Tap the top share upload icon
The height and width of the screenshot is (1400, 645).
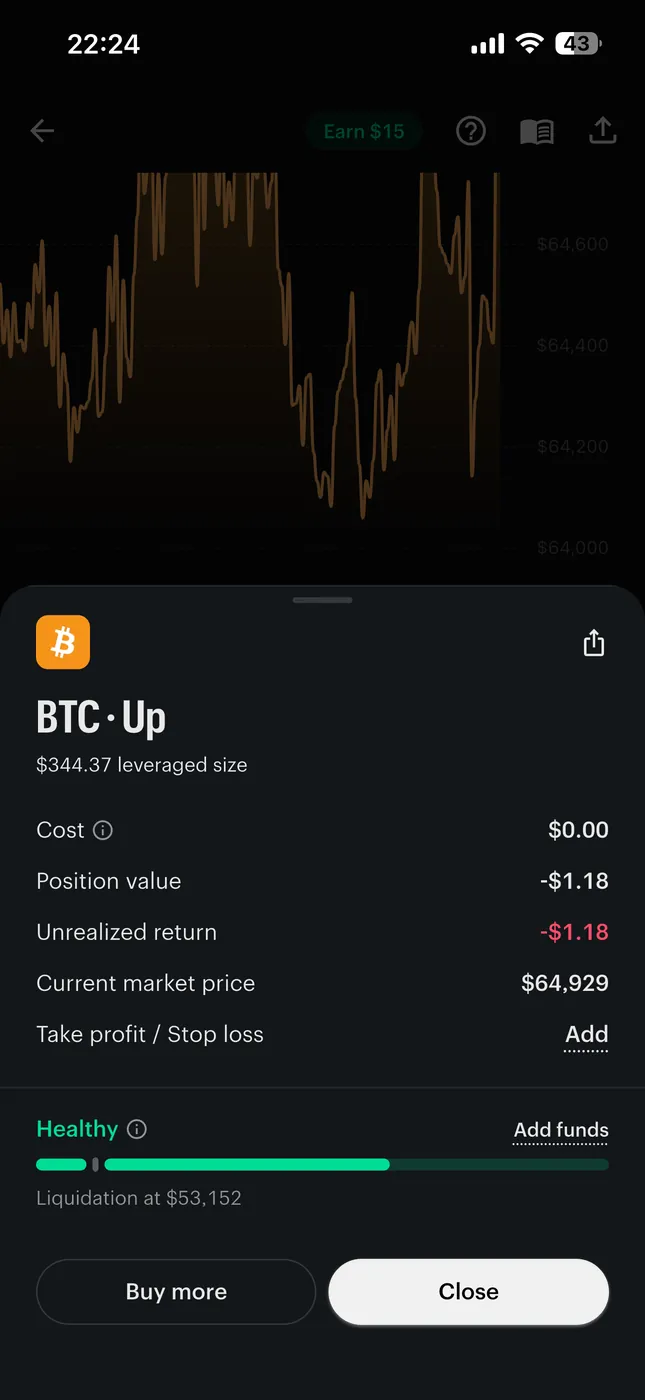coord(602,130)
